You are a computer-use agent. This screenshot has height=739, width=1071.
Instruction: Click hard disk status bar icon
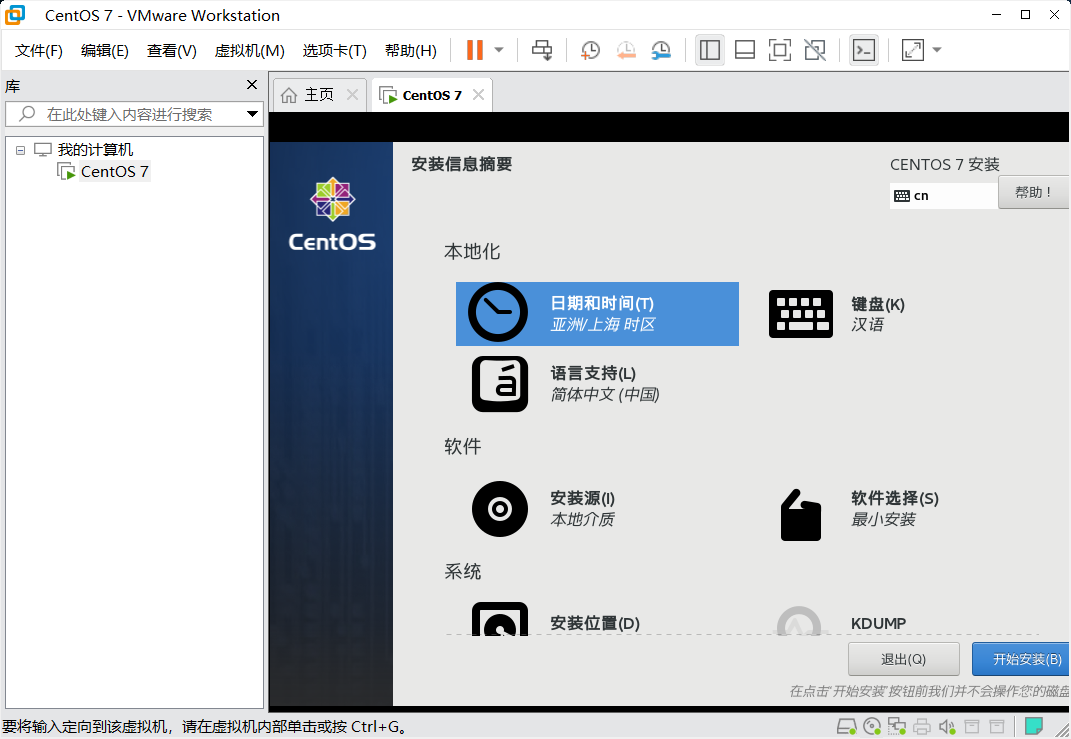846,726
